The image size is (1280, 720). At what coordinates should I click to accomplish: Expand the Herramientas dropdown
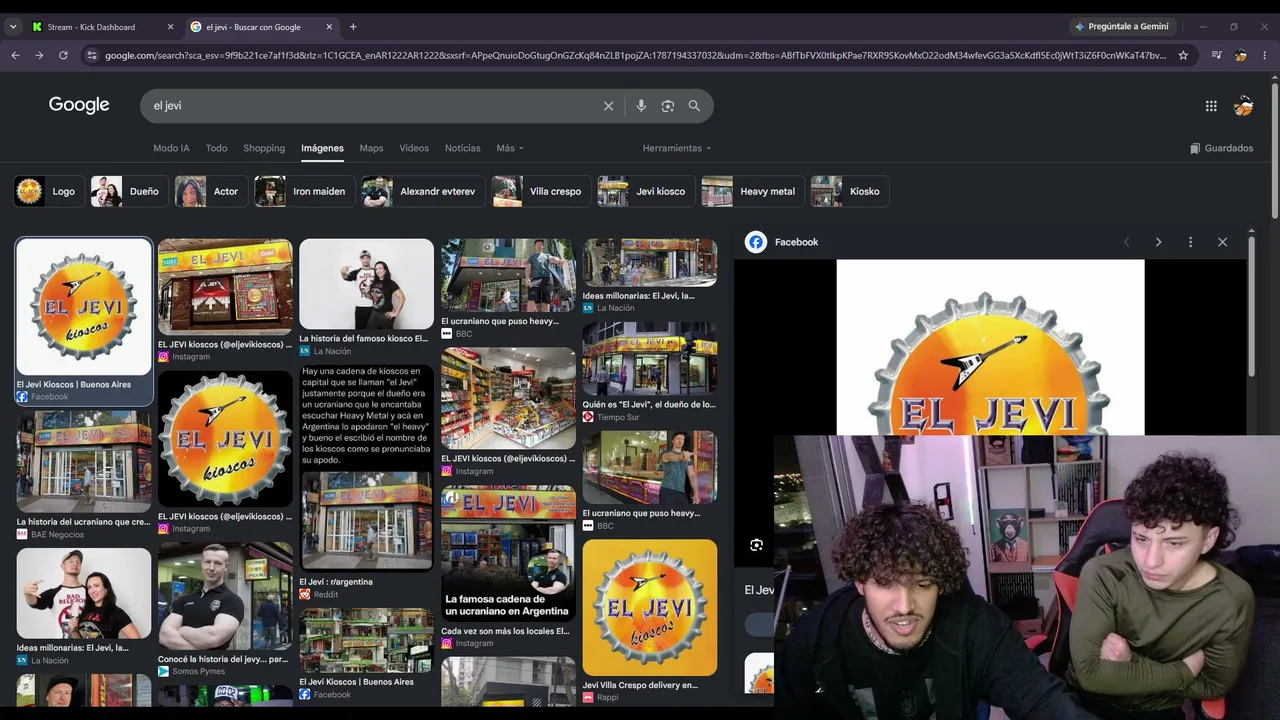click(x=677, y=148)
